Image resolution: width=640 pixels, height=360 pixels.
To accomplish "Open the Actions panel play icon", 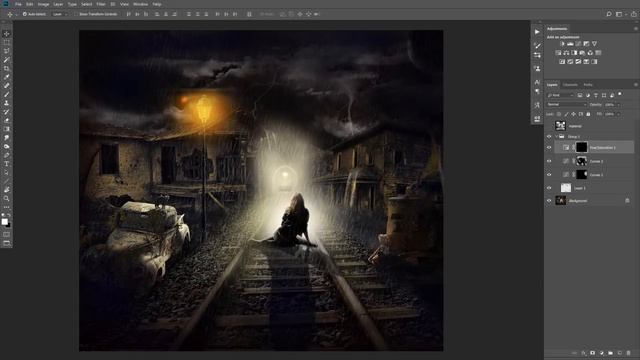I will (x=537, y=32).
